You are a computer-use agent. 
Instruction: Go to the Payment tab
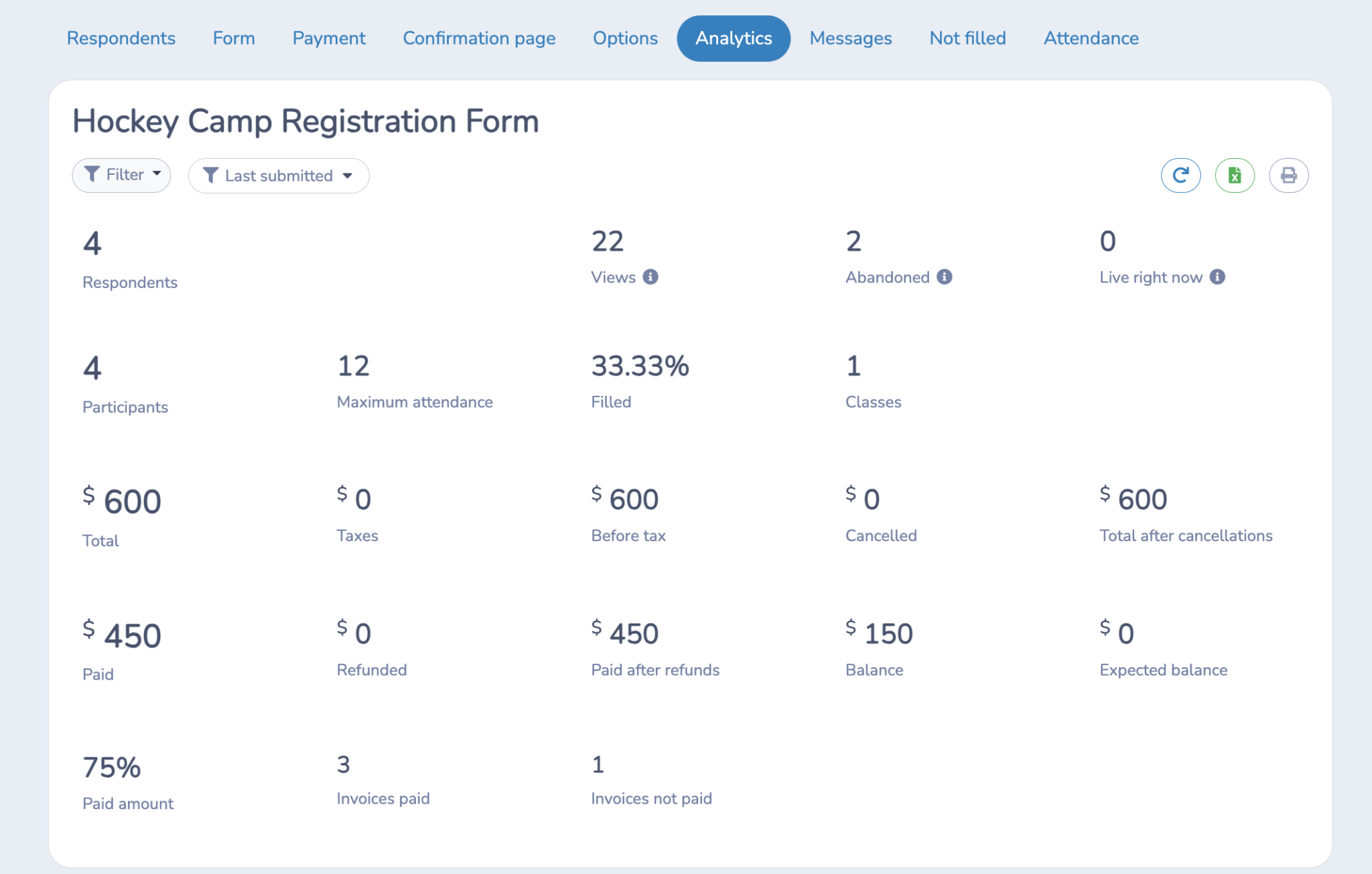coord(329,38)
